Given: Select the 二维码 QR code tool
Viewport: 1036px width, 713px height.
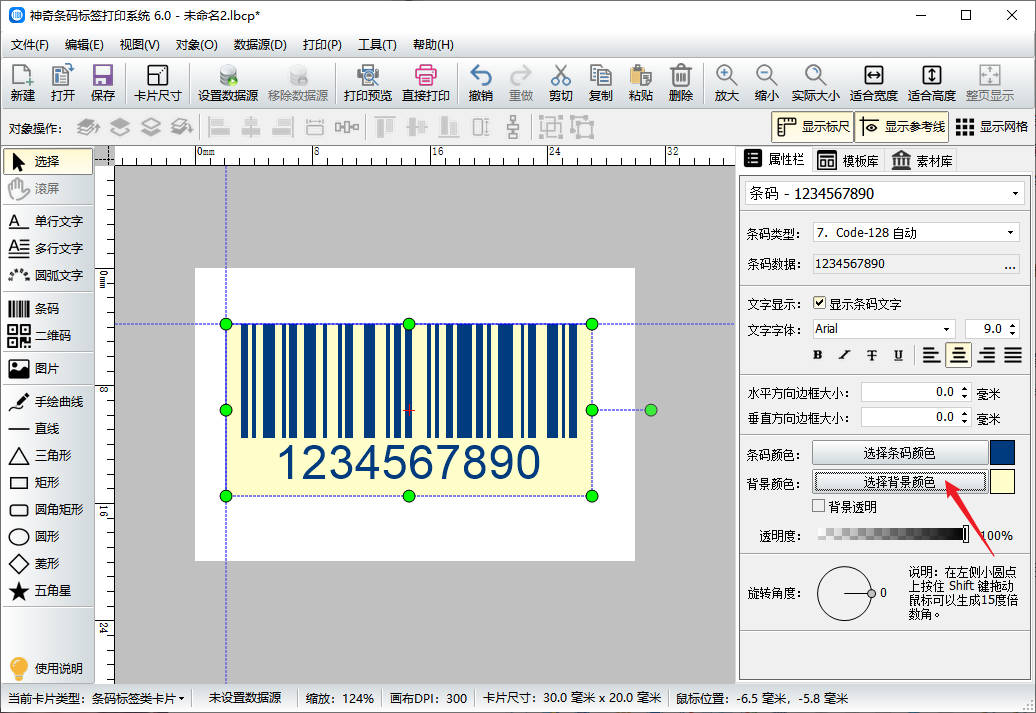Looking at the screenshot, I should (x=48, y=336).
